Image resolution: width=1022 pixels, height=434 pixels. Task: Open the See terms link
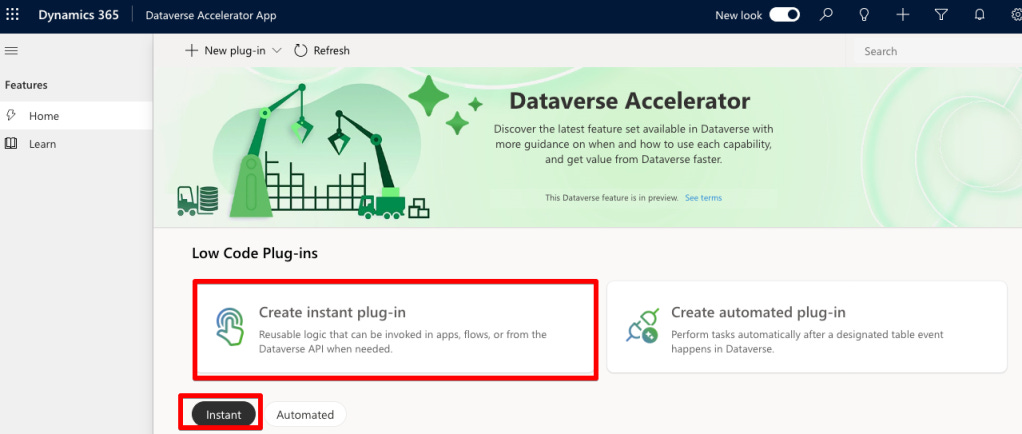[703, 197]
